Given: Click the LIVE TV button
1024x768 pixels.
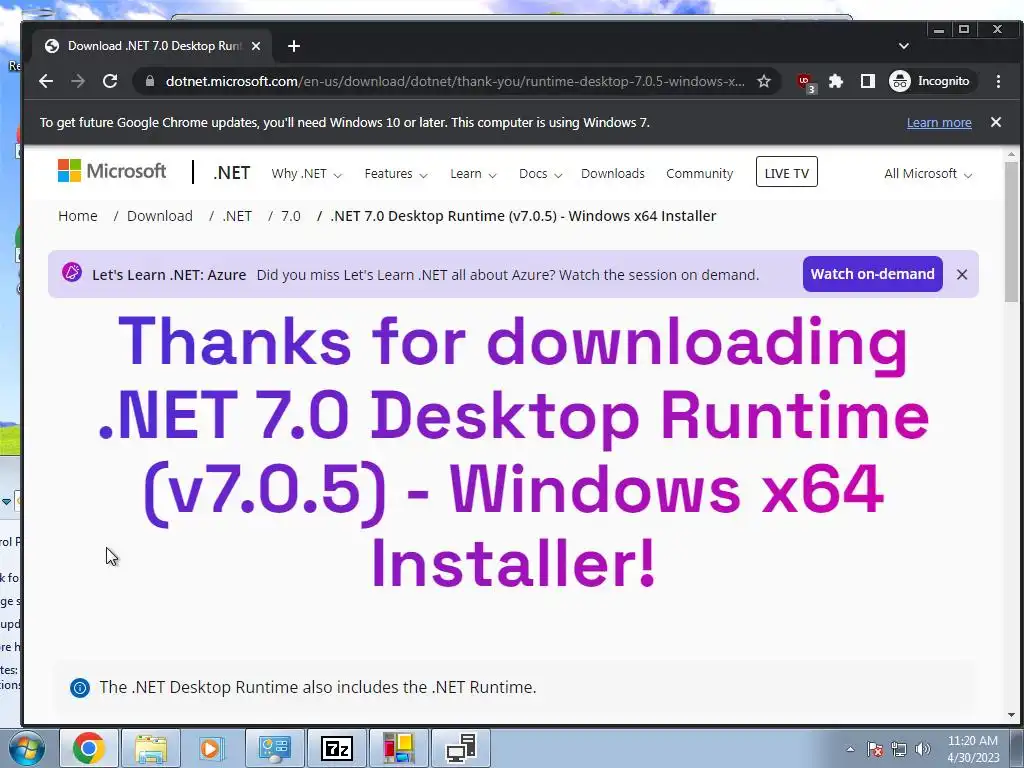Looking at the screenshot, I should [x=786, y=172].
